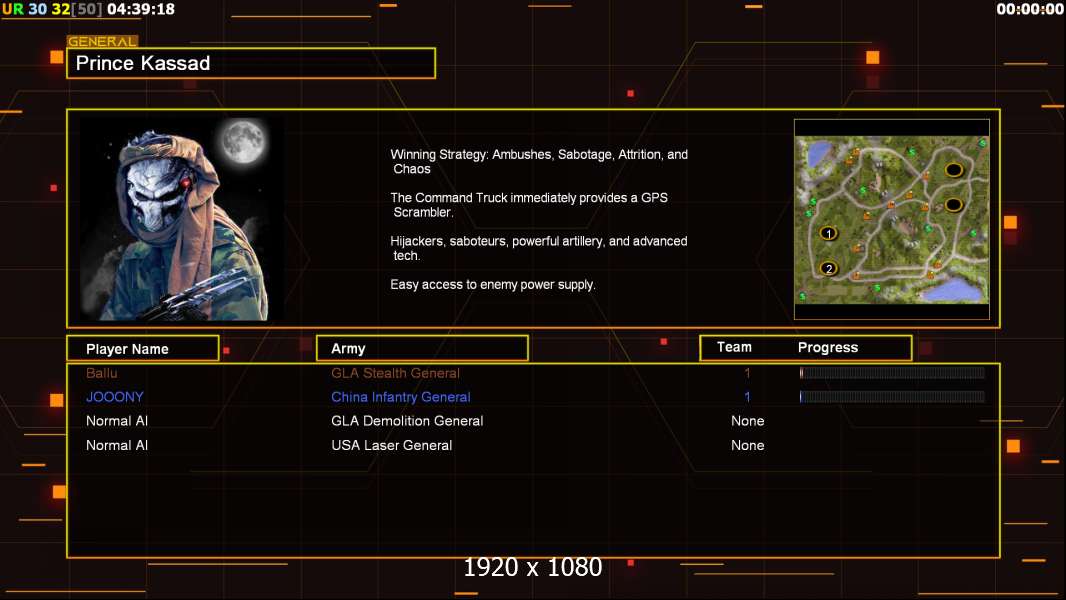This screenshot has height=600, width=1066.
Task: Select start position 1 on the map
Action: coord(828,234)
